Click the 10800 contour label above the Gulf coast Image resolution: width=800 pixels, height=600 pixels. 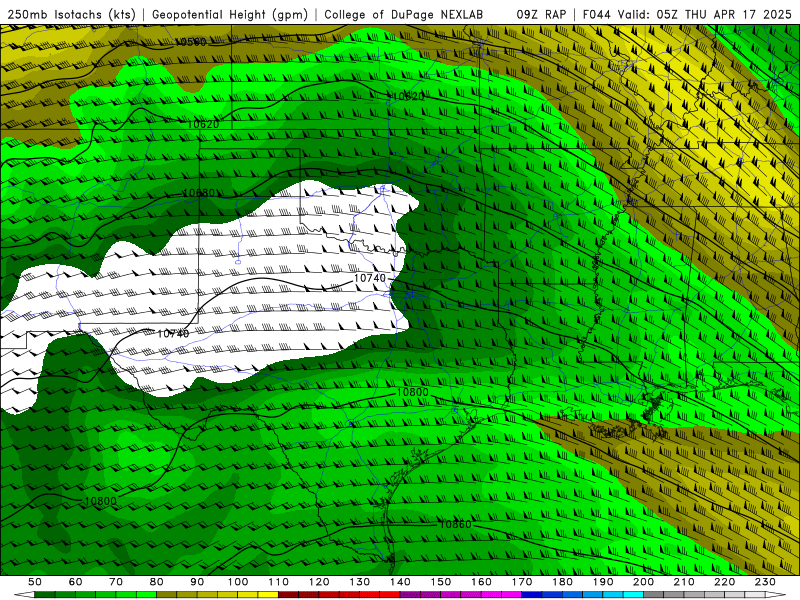(x=412, y=392)
